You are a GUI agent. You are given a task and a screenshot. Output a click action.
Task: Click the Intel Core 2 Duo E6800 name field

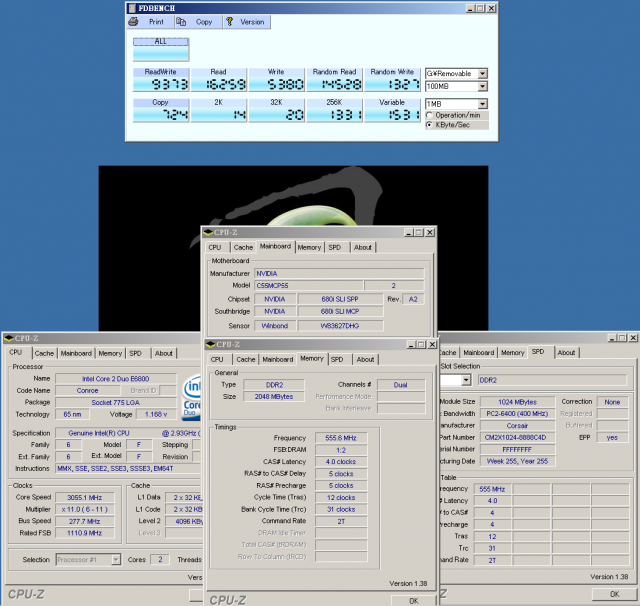[116, 379]
